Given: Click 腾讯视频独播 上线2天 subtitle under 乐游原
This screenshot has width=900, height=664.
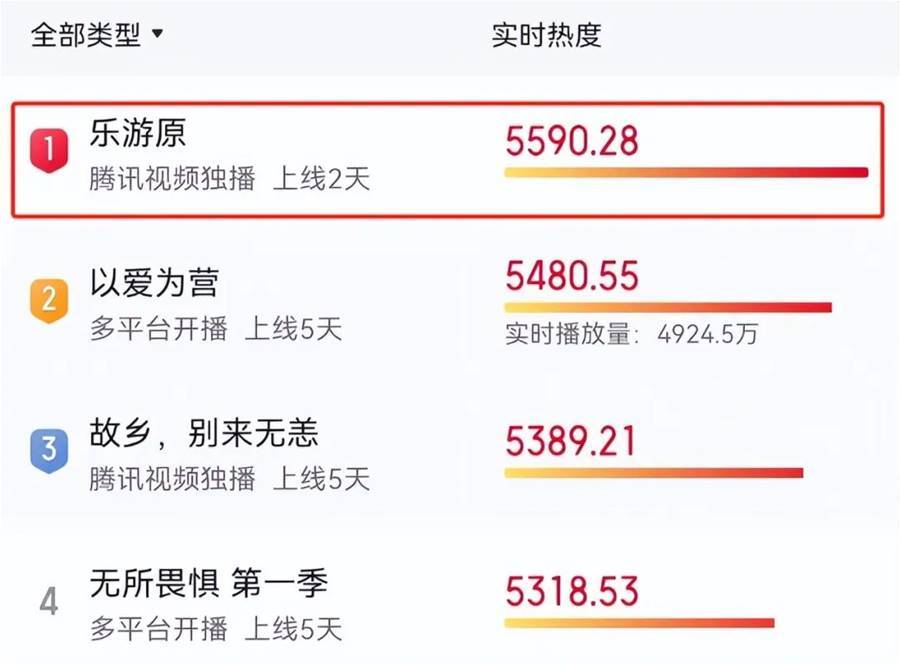Looking at the screenshot, I should (x=230, y=178).
